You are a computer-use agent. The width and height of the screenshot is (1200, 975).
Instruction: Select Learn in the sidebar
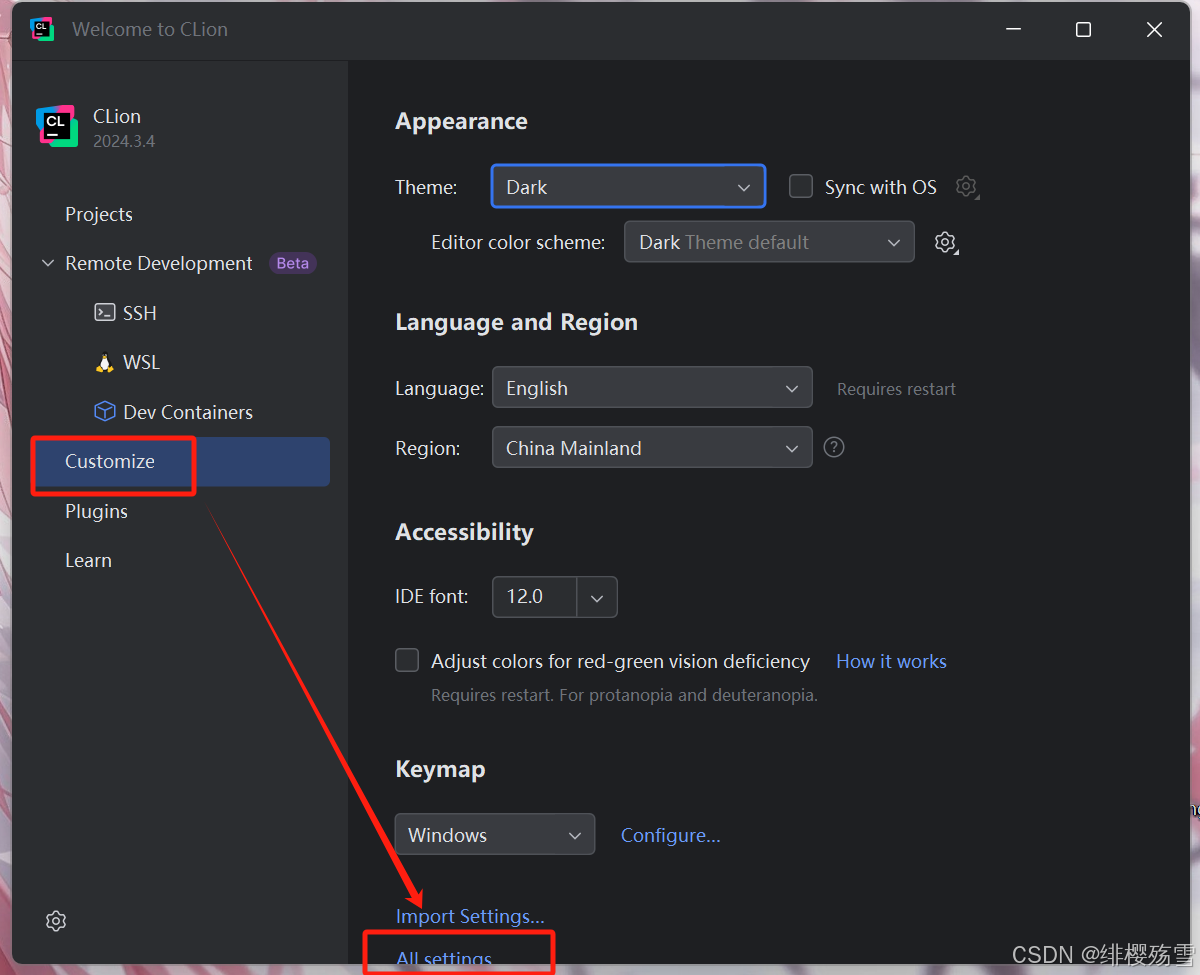tap(88, 560)
